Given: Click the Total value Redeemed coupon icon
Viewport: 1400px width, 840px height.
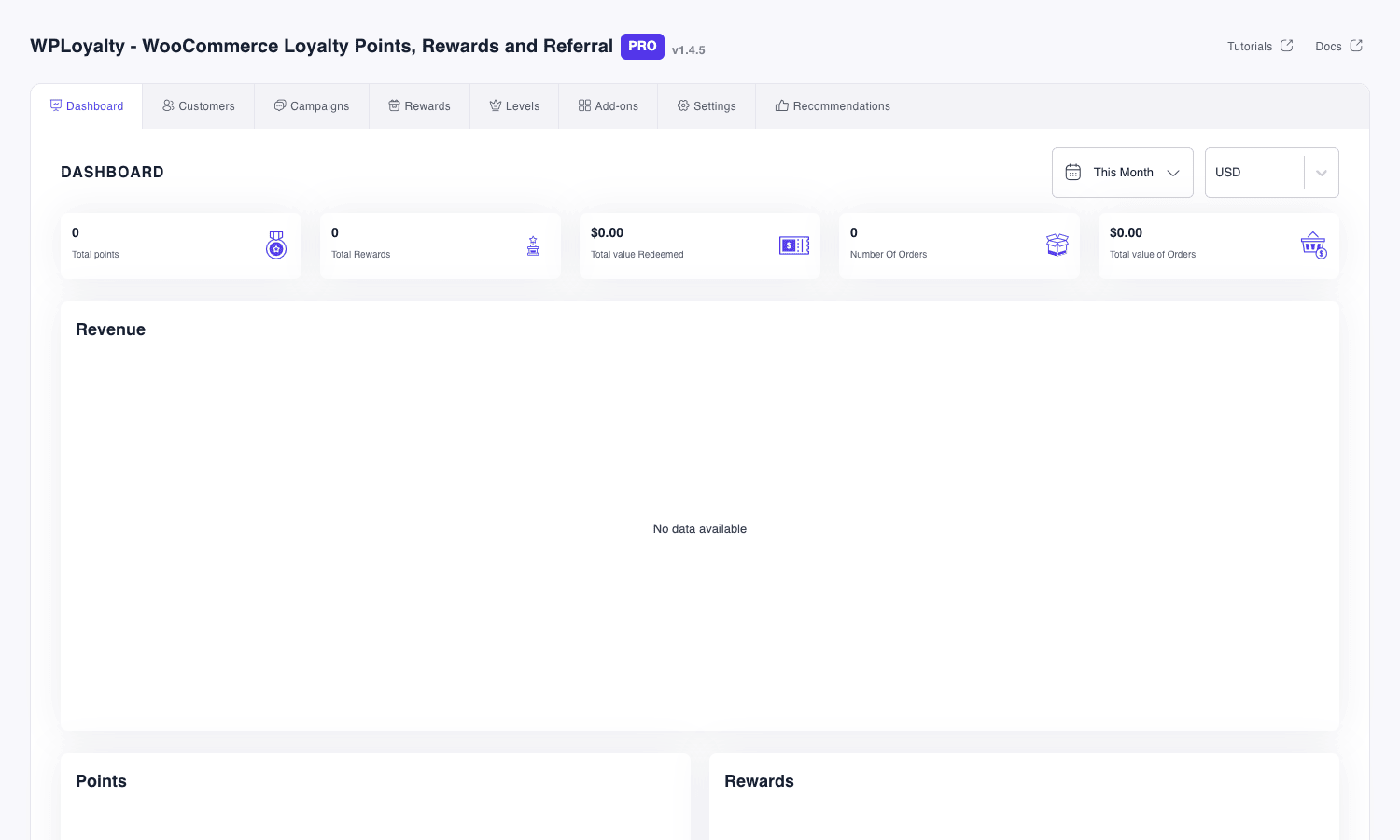Looking at the screenshot, I should [794, 245].
